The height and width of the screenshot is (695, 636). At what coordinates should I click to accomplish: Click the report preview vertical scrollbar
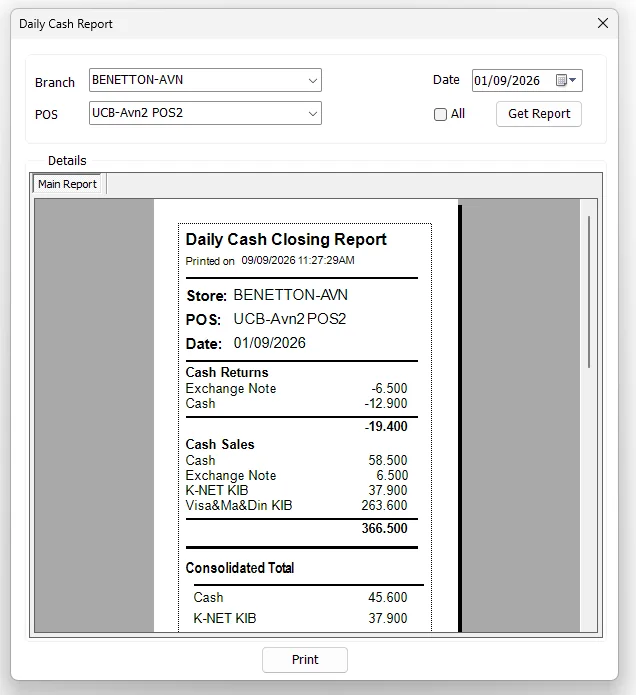tap(589, 291)
